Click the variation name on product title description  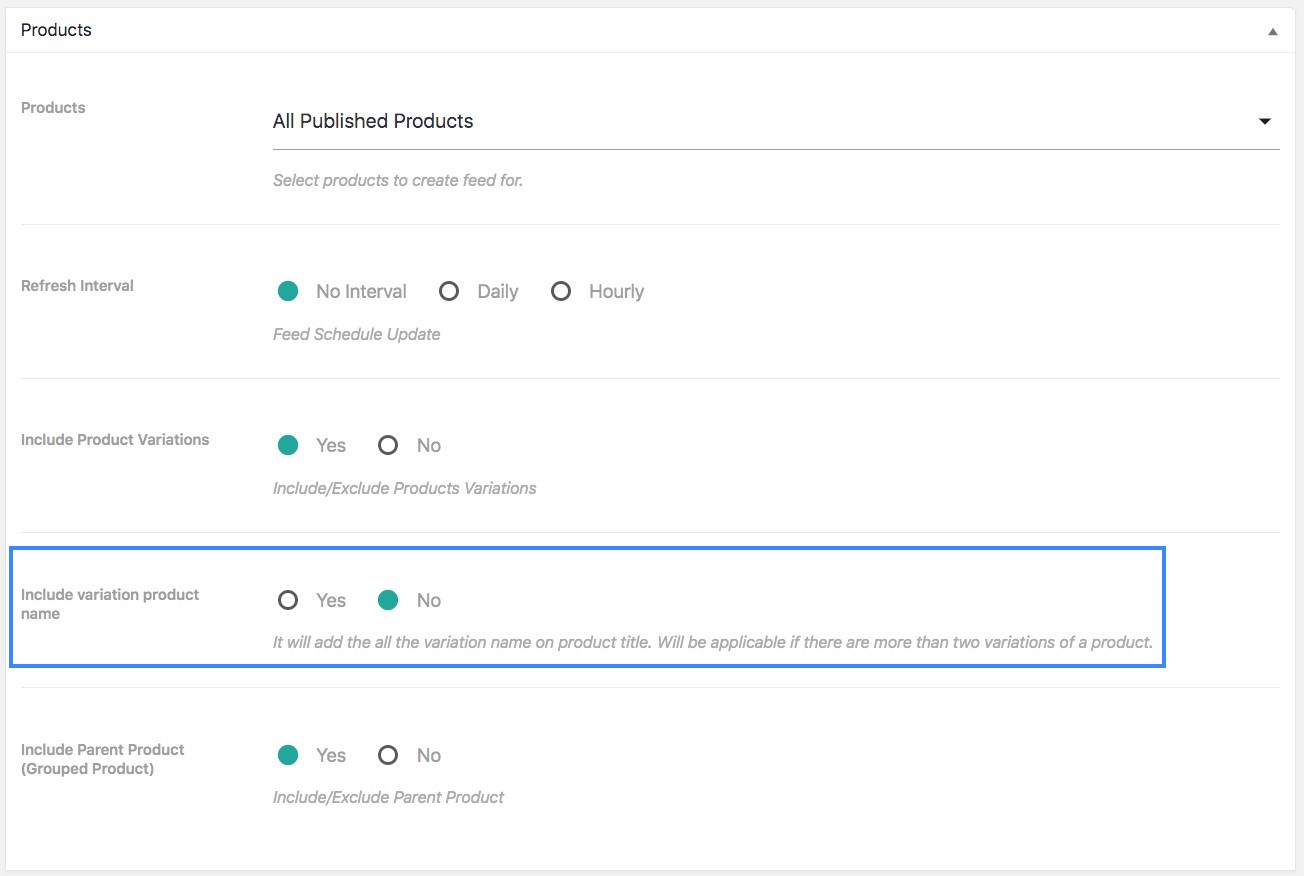pyautogui.click(x=713, y=642)
